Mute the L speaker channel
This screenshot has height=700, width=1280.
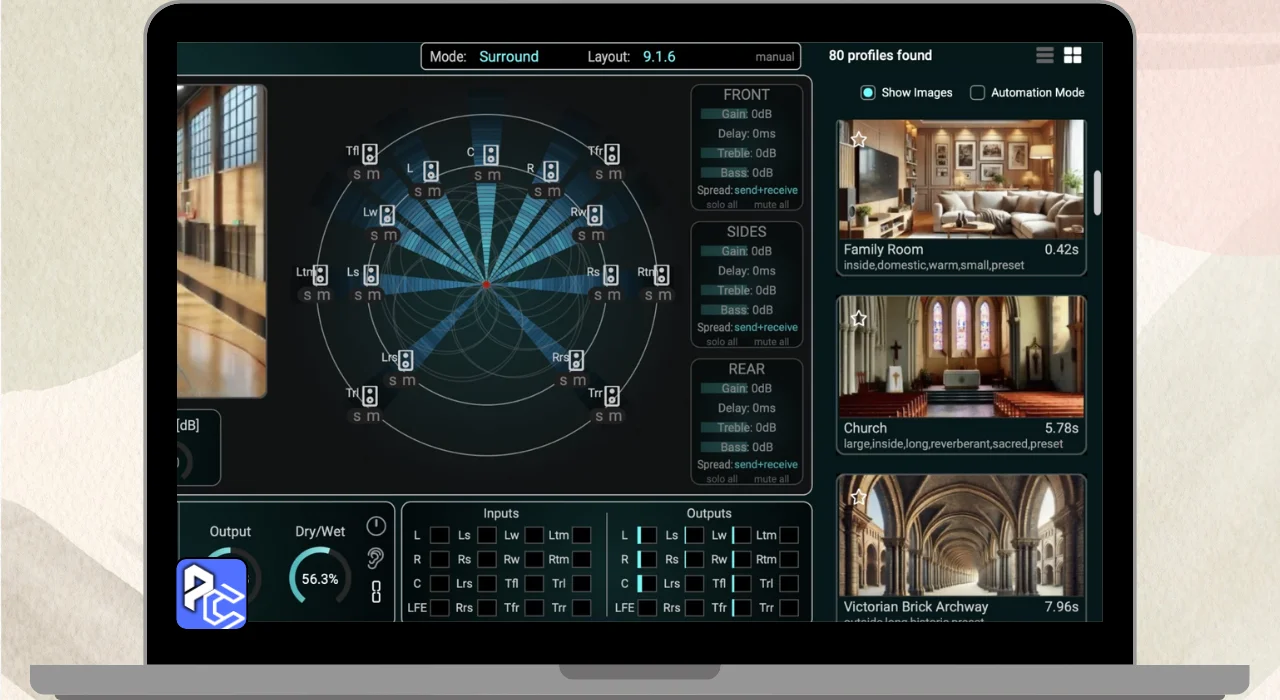pos(434,192)
